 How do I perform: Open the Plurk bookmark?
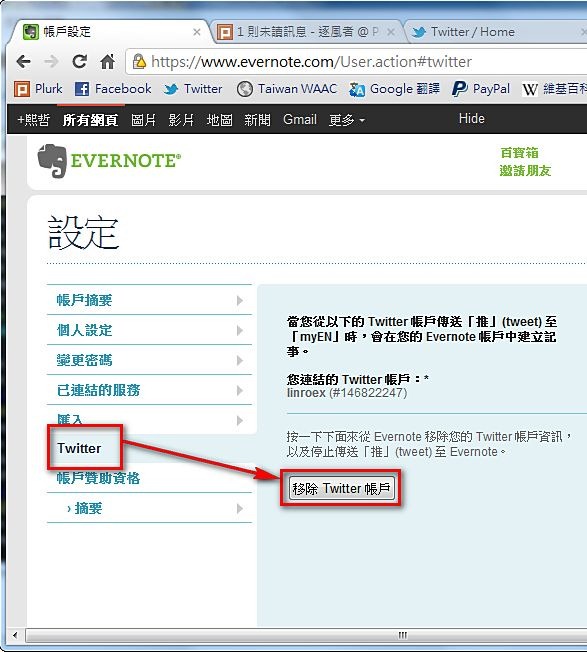click(x=38, y=89)
